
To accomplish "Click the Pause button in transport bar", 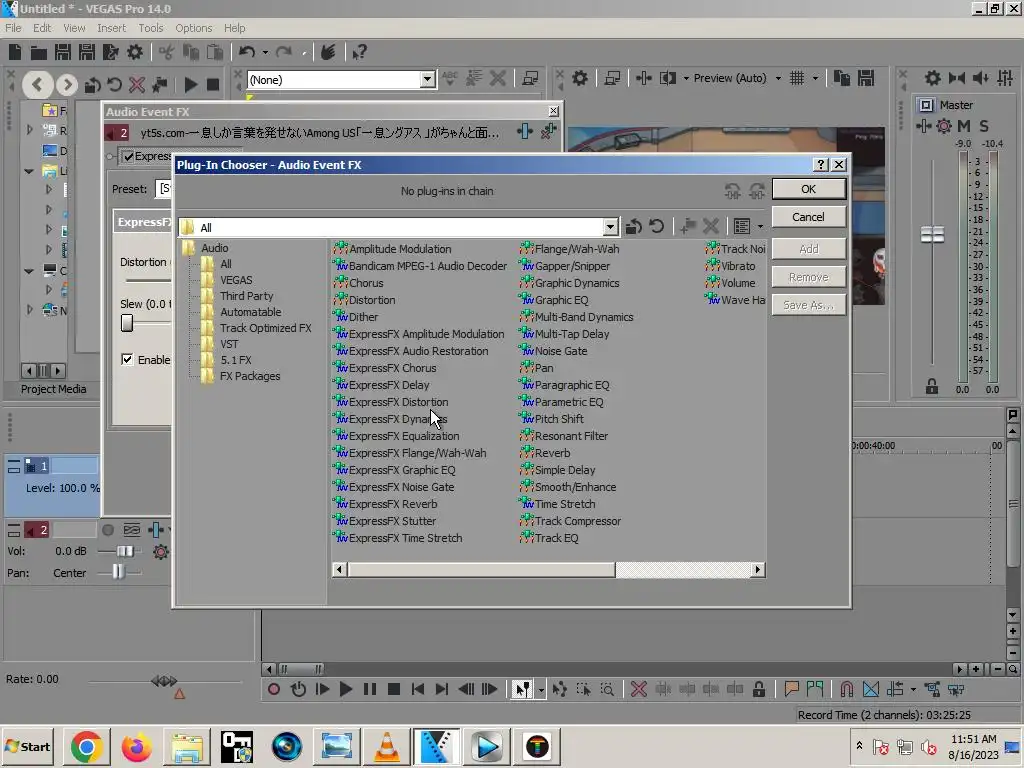I will (370, 689).
